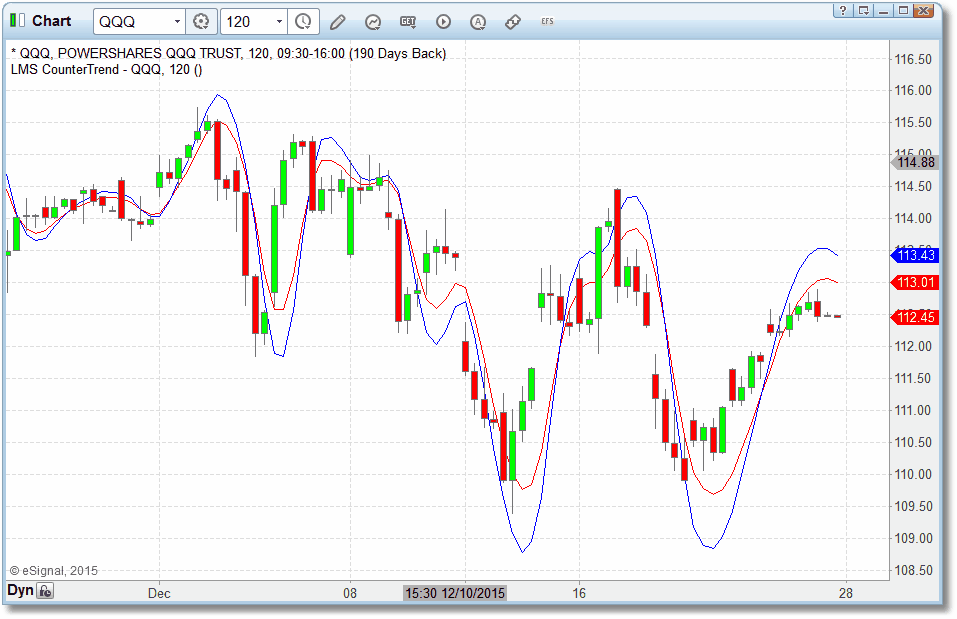This screenshot has height=619, width=957.
Task: Click the '15:30 12/10/2015' cursor time label
Action: pyautogui.click(x=455, y=593)
